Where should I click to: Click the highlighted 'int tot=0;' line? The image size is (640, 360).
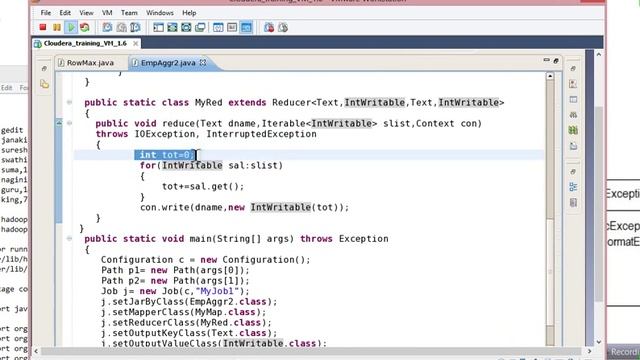[x=165, y=155]
